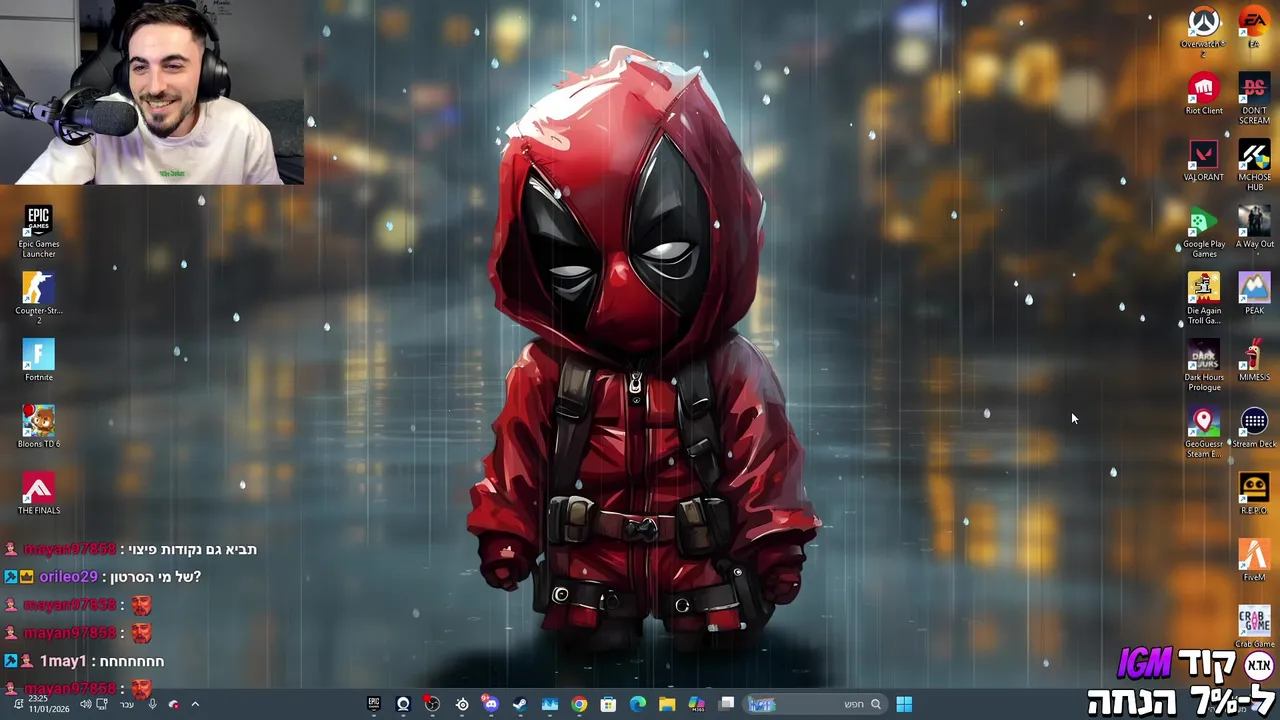
Task: Click chat username 1may1
Action: pos(61,661)
